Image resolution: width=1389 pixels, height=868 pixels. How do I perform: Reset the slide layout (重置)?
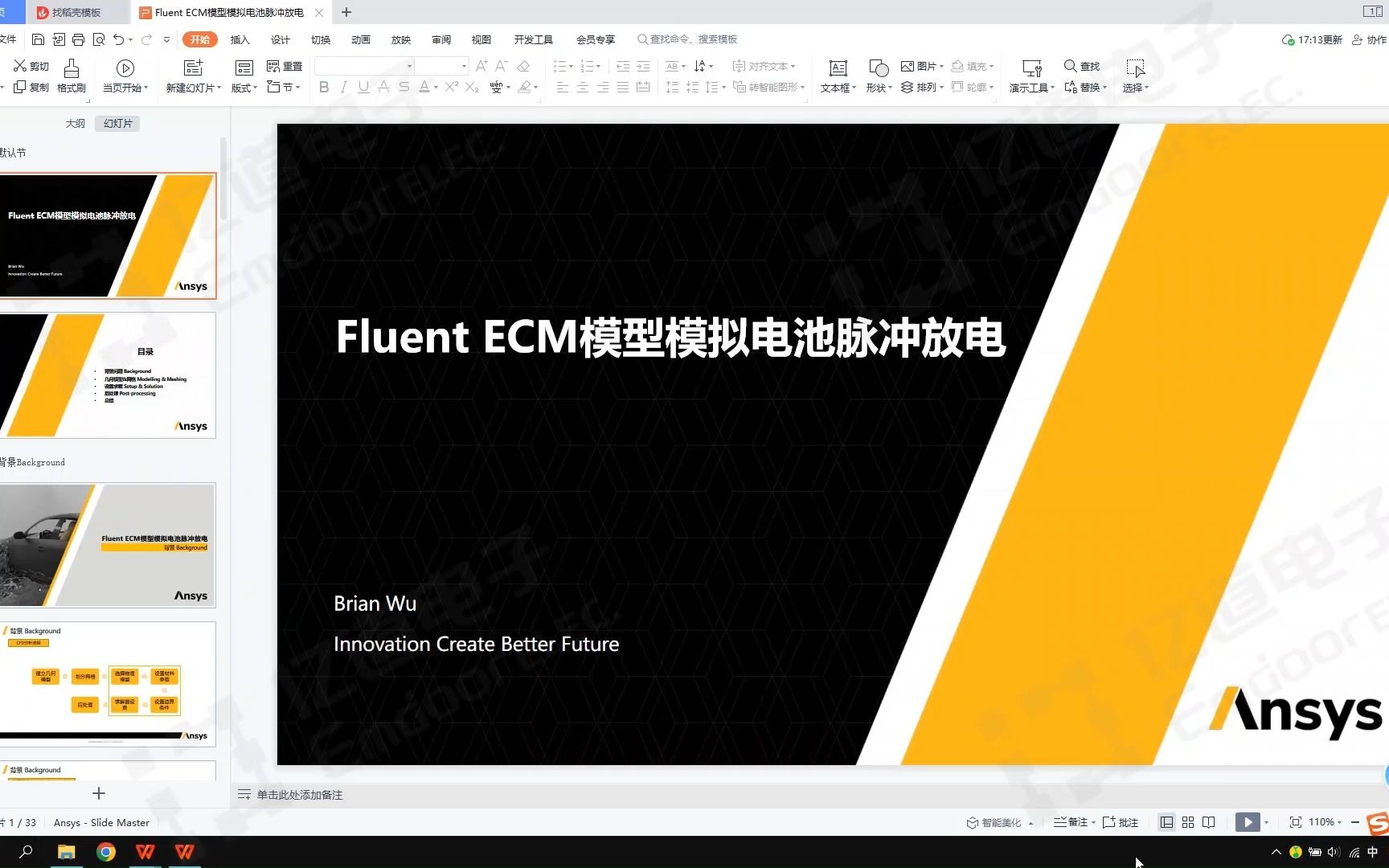284,66
